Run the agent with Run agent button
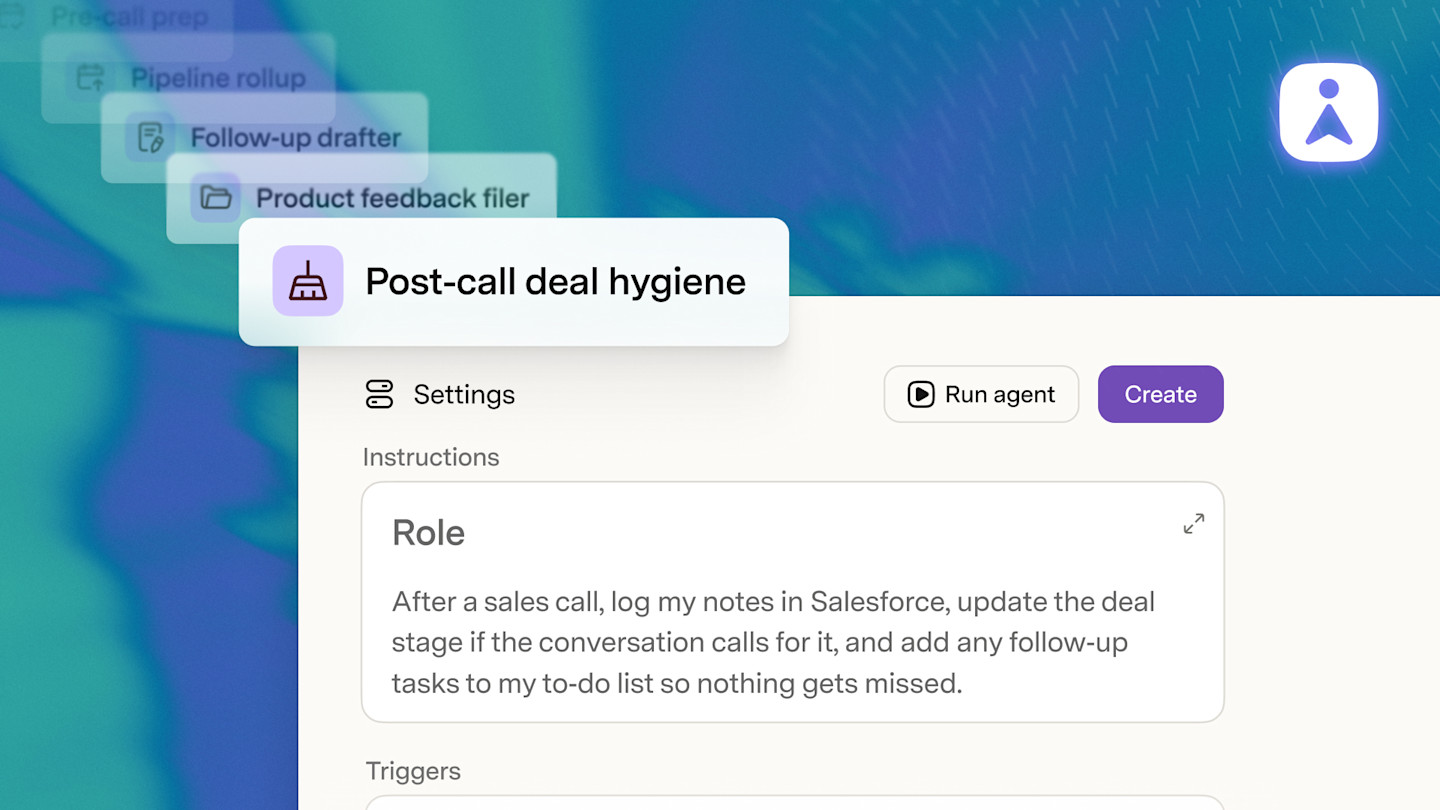 (x=981, y=394)
